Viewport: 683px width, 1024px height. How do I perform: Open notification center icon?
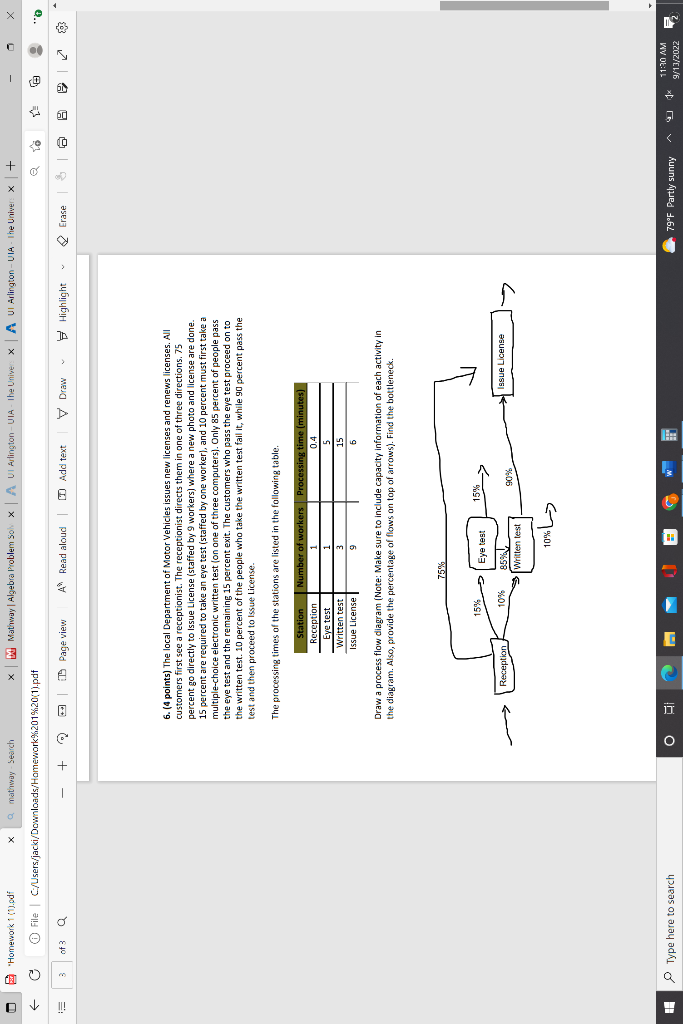670,21
